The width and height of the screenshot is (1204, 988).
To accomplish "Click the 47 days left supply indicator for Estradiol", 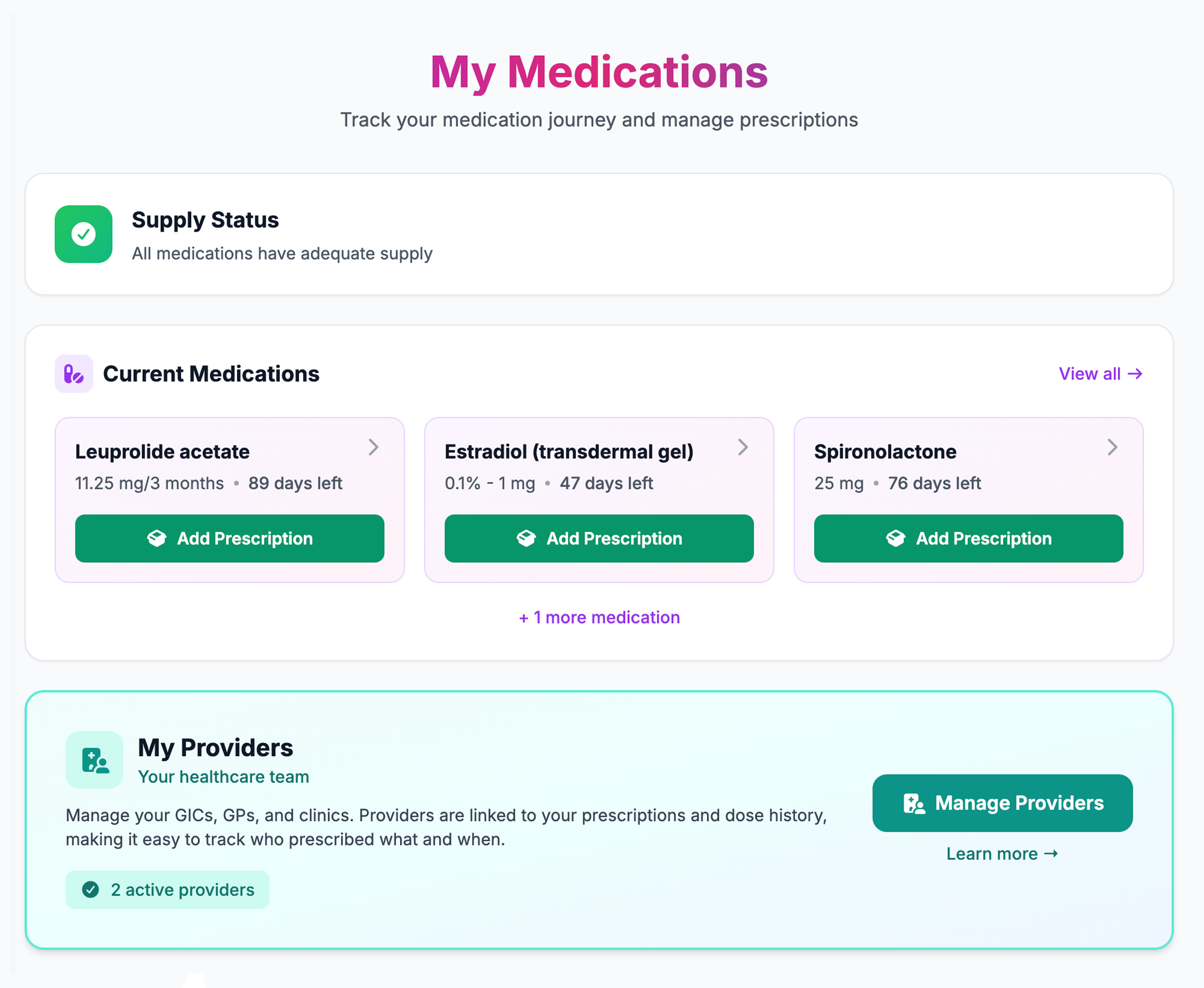I will (x=607, y=483).
